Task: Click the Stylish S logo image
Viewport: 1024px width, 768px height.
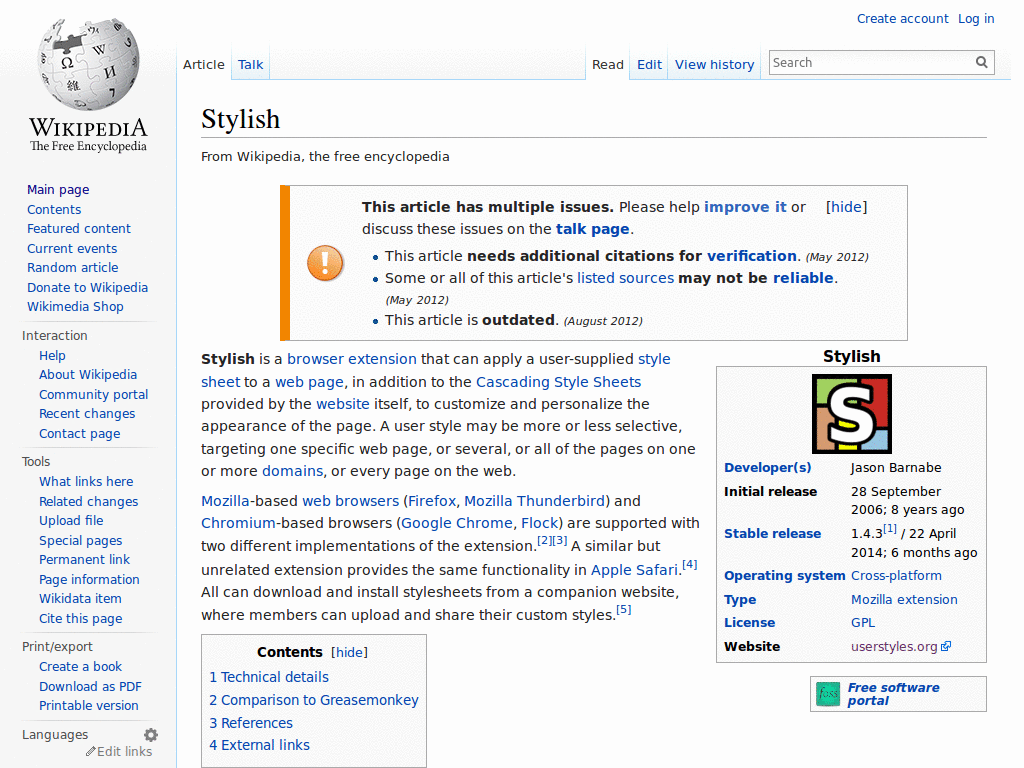Action: pos(852,414)
